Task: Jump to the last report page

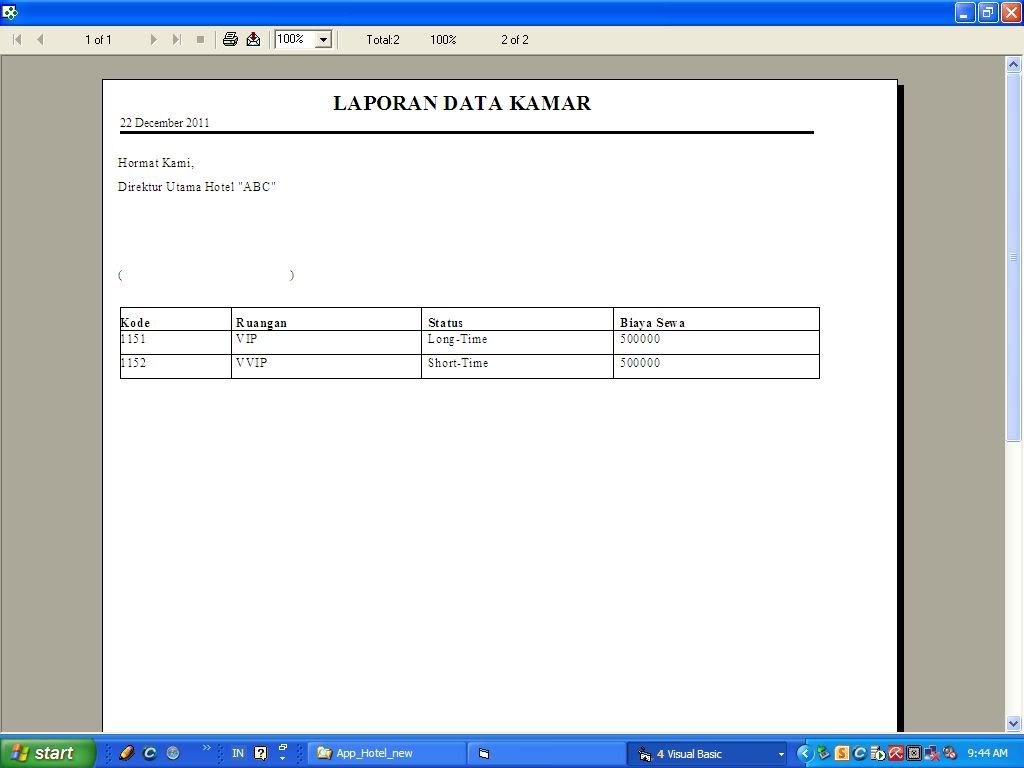Action: click(x=176, y=40)
